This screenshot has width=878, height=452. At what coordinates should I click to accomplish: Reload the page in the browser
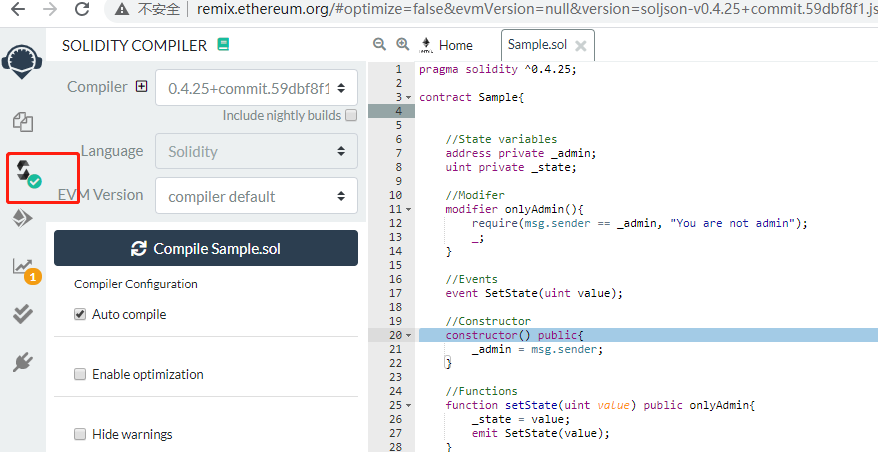(x=82, y=9)
